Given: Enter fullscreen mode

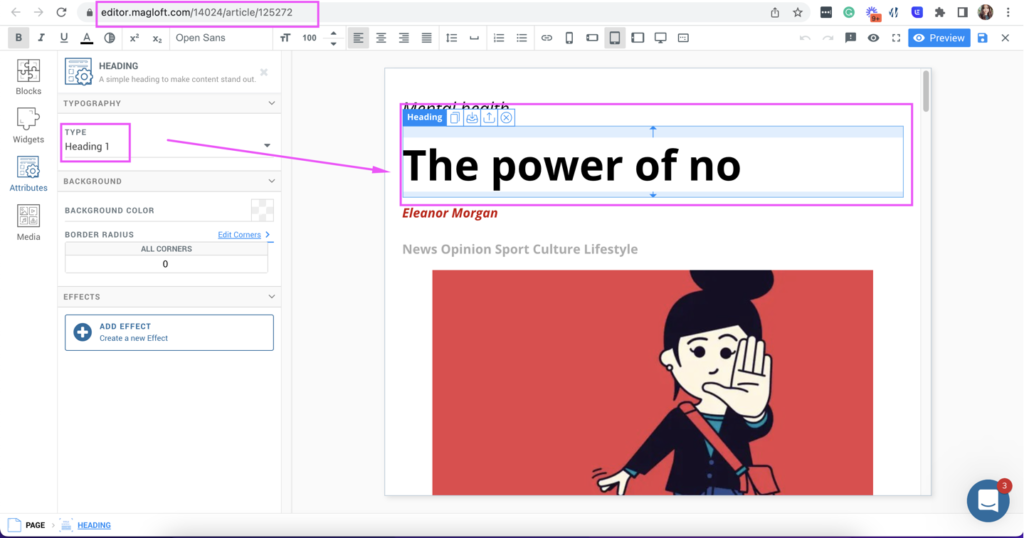Looking at the screenshot, I should pyautogui.click(x=896, y=38).
